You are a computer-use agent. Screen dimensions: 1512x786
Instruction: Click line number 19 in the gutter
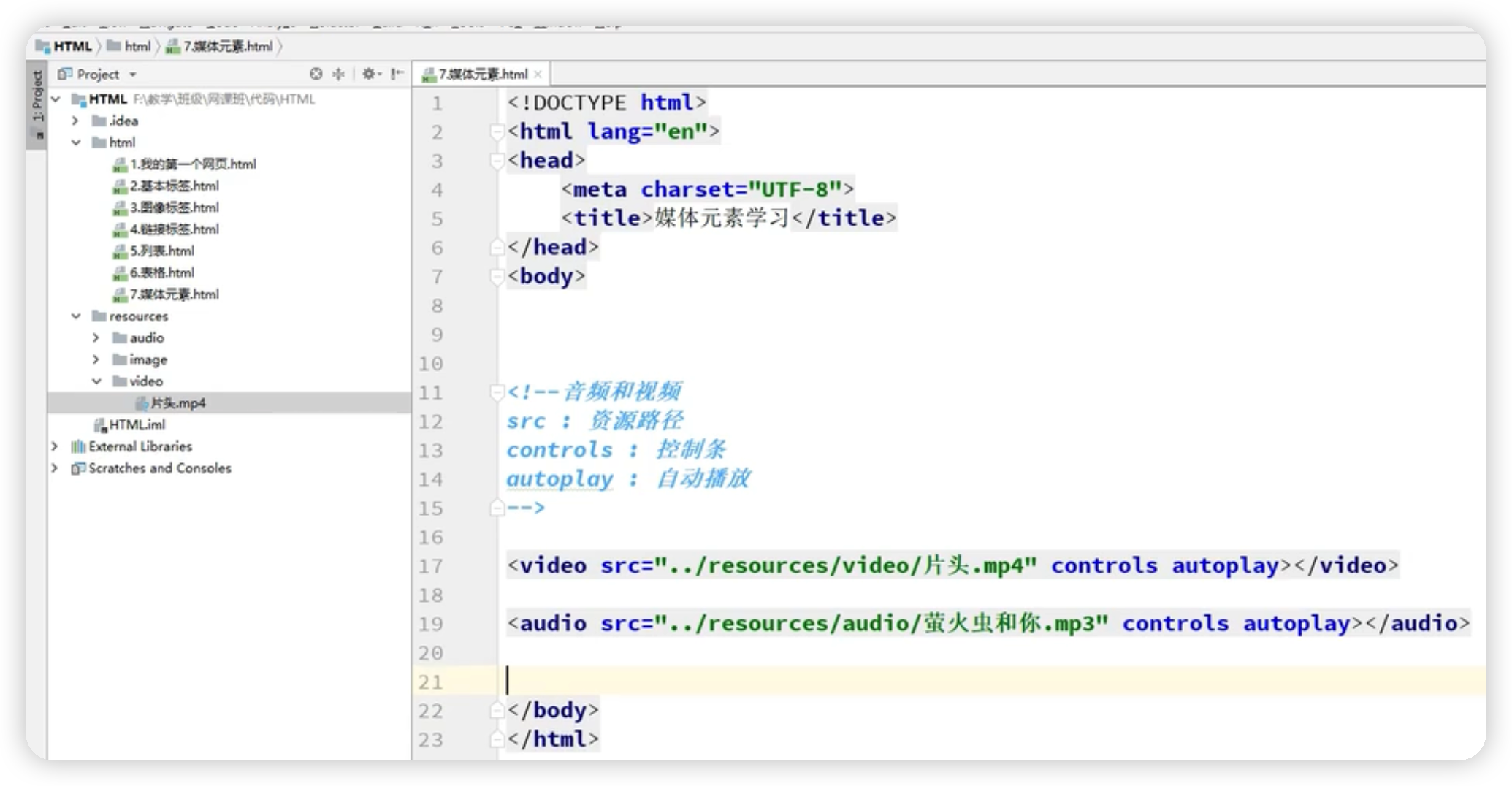[x=431, y=624]
